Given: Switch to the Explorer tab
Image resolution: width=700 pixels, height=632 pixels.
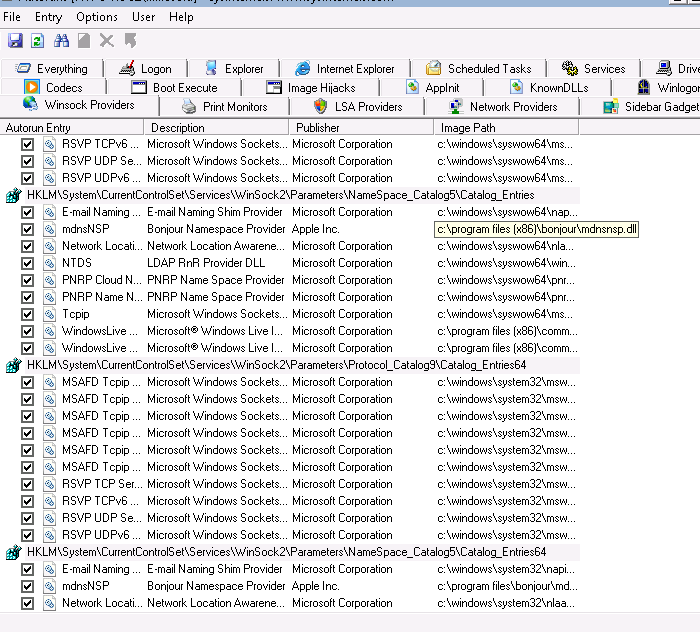Looking at the screenshot, I should (x=234, y=69).
